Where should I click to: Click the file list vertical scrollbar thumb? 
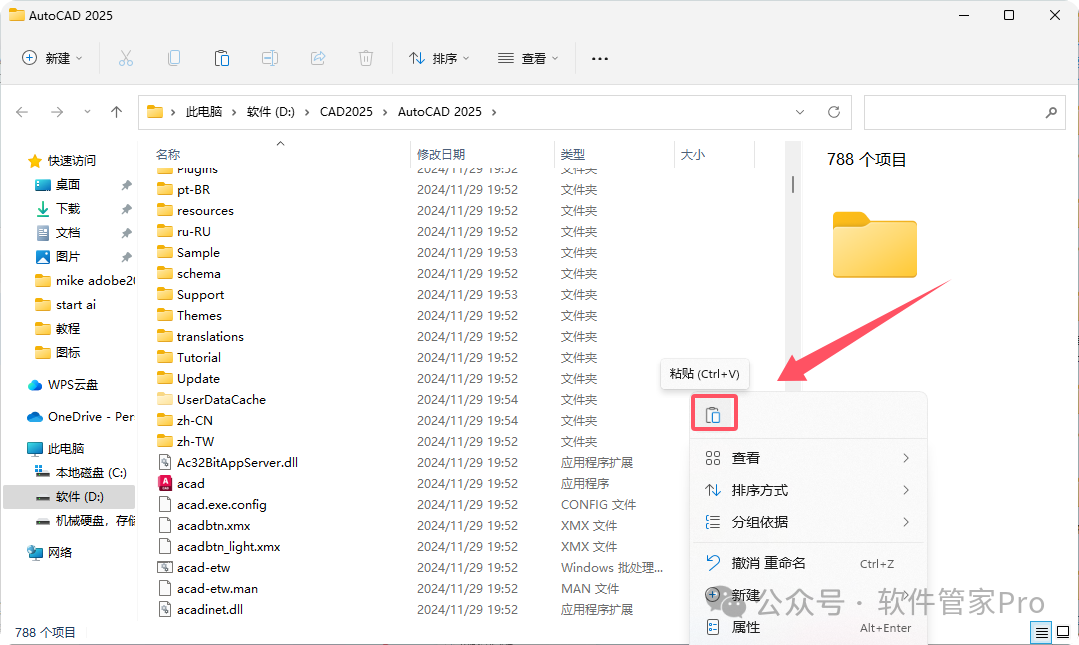[x=793, y=184]
